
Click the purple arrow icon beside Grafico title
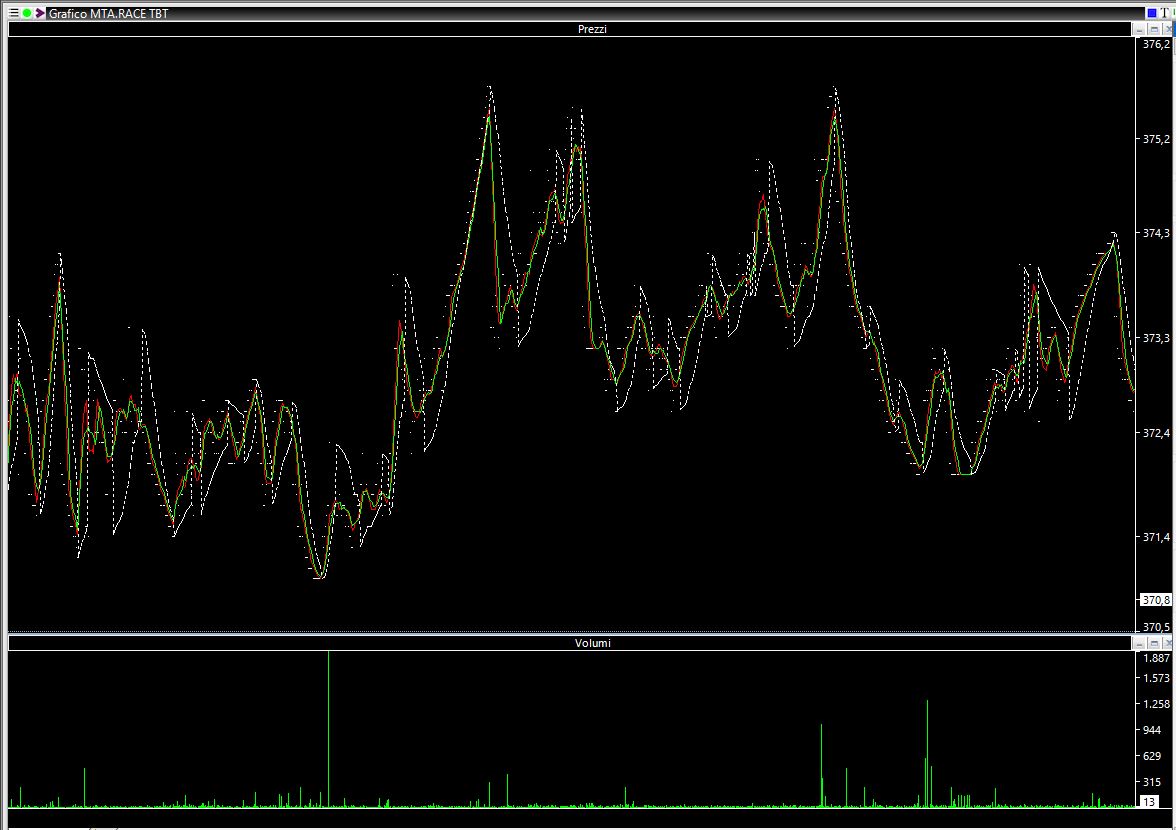[40, 13]
